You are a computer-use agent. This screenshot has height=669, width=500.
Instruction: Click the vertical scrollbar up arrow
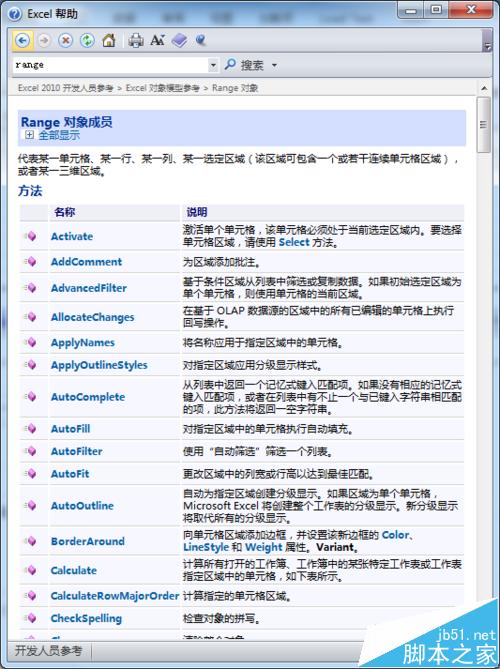pyautogui.click(x=484, y=89)
